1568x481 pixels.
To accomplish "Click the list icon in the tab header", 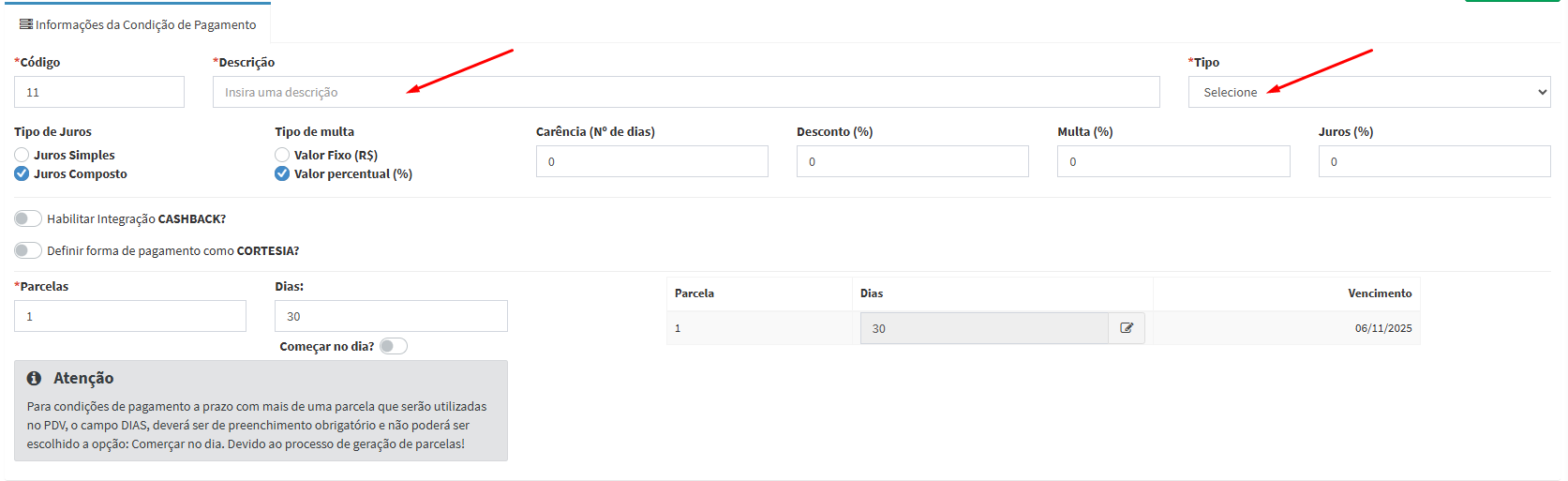I will [26, 24].
